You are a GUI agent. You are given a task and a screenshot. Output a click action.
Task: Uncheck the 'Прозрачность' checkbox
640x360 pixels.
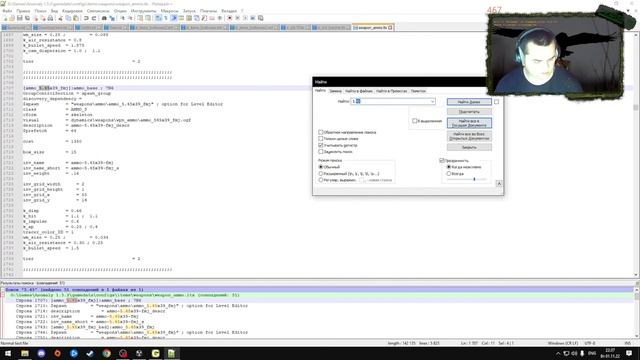(442, 160)
